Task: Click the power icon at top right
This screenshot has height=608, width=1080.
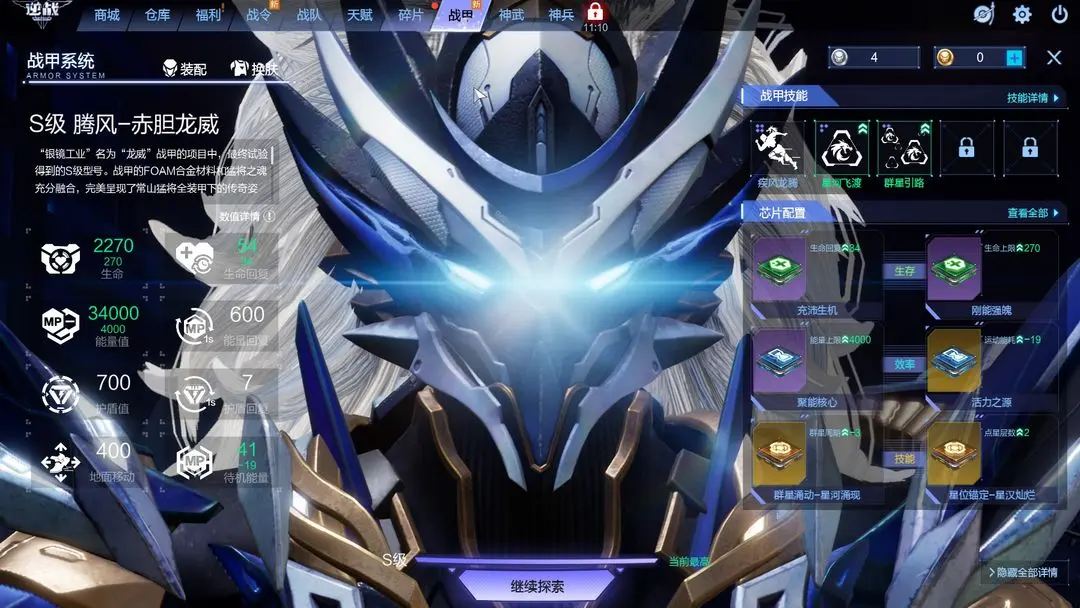Action: [x=1059, y=15]
